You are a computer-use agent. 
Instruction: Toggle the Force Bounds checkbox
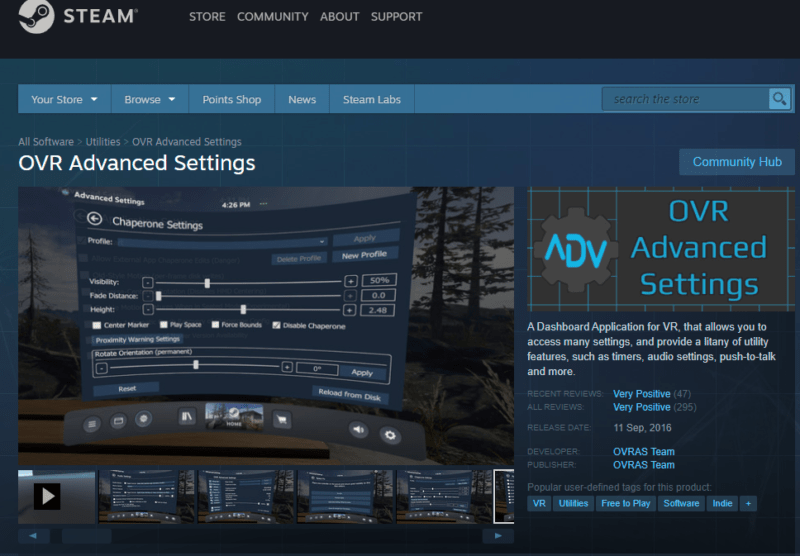215,324
